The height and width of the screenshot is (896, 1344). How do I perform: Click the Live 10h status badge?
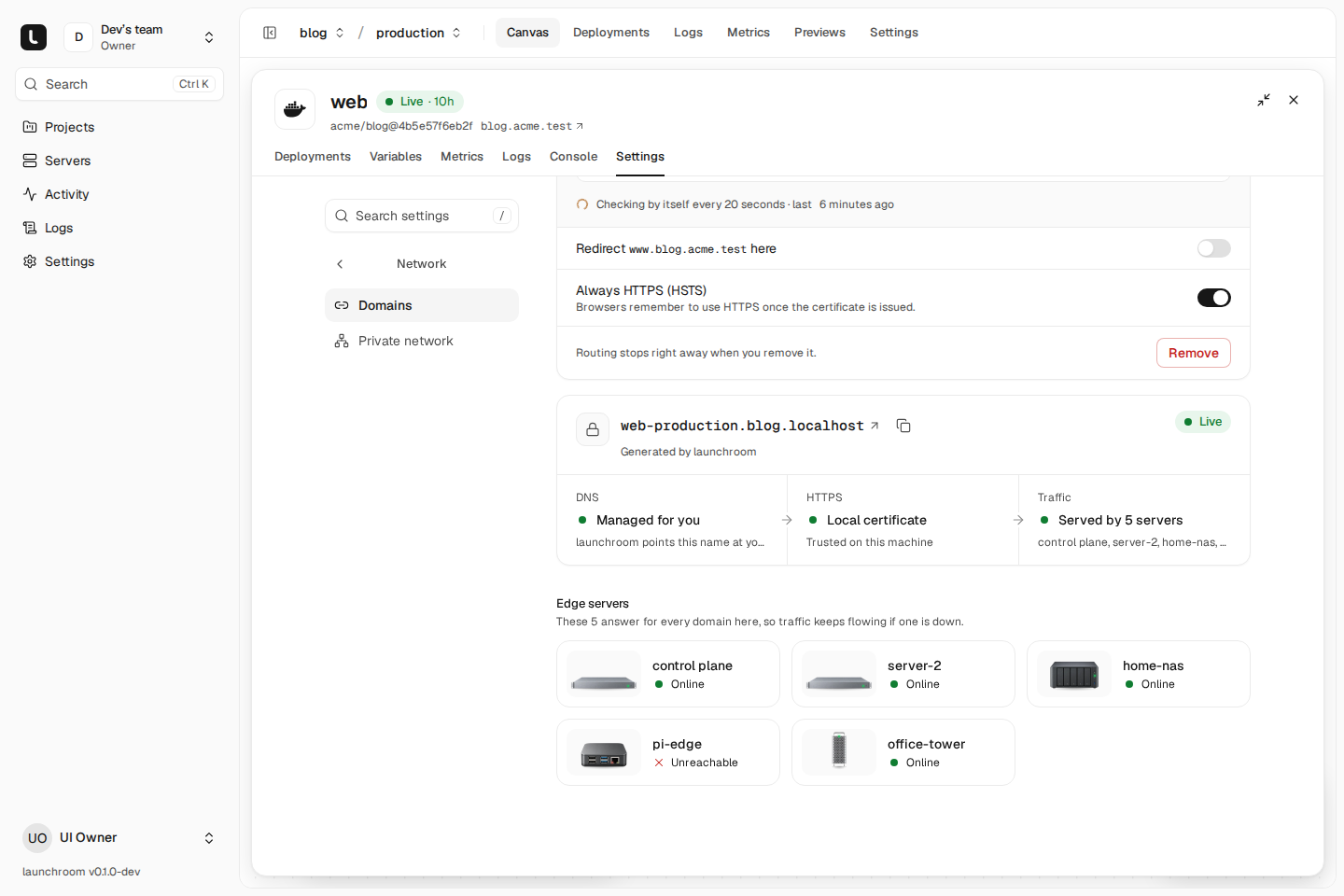(420, 102)
